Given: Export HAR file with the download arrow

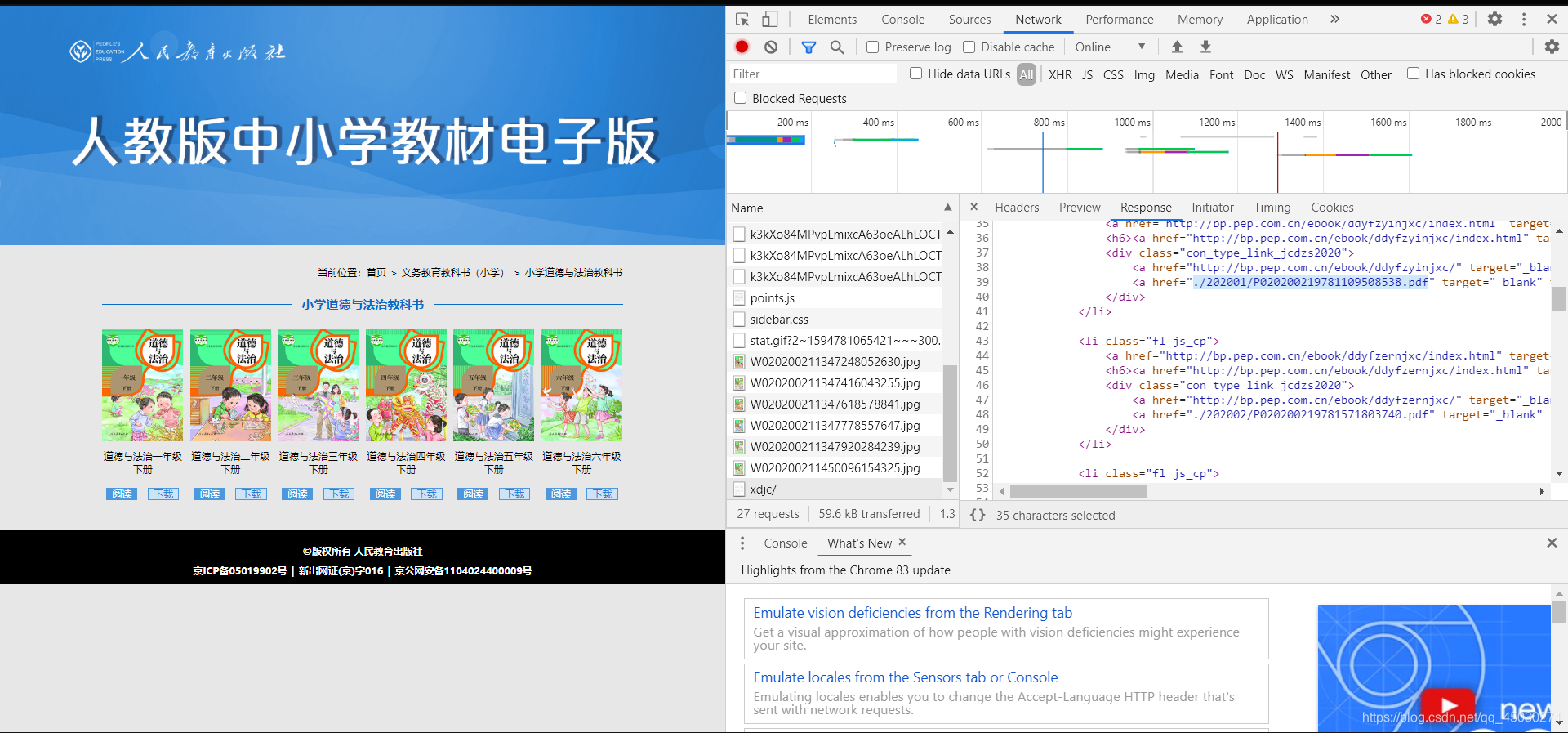Looking at the screenshot, I should point(1205,47).
